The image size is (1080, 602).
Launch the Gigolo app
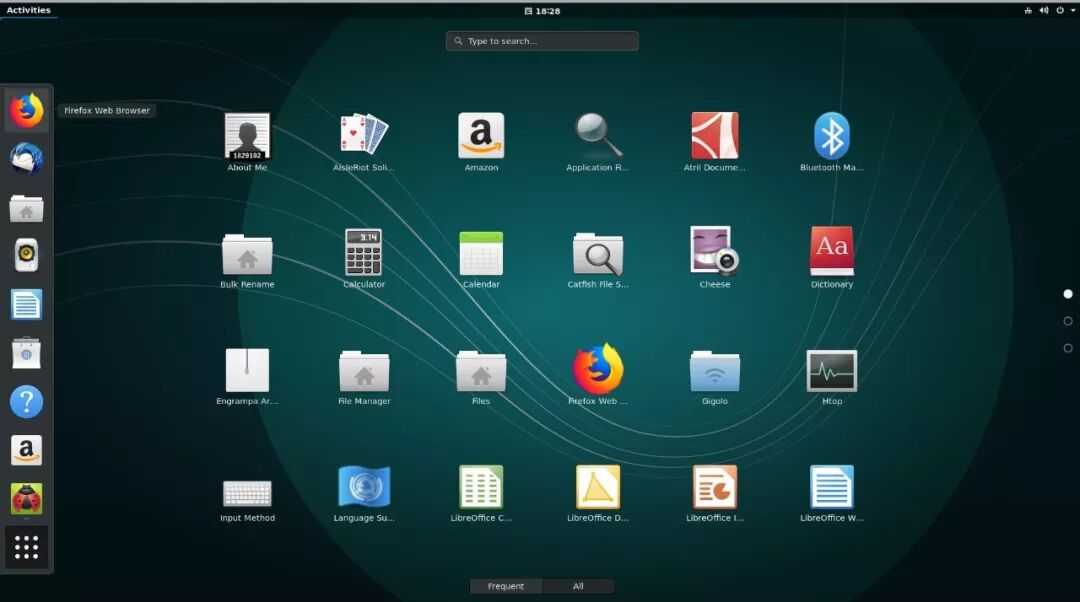pos(714,372)
